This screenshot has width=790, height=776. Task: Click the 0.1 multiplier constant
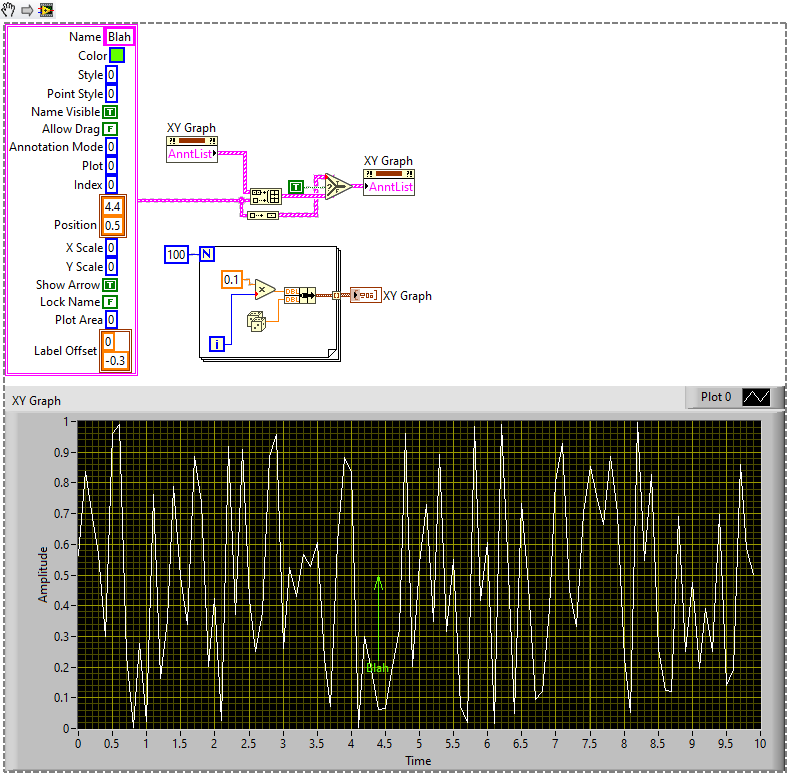tap(232, 280)
